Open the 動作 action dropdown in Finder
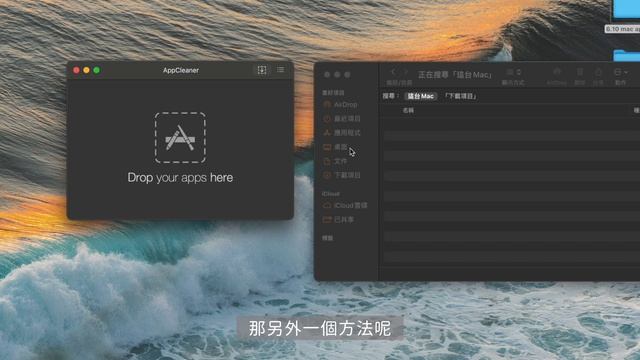This screenshot has height=360, width=640. 621,72
